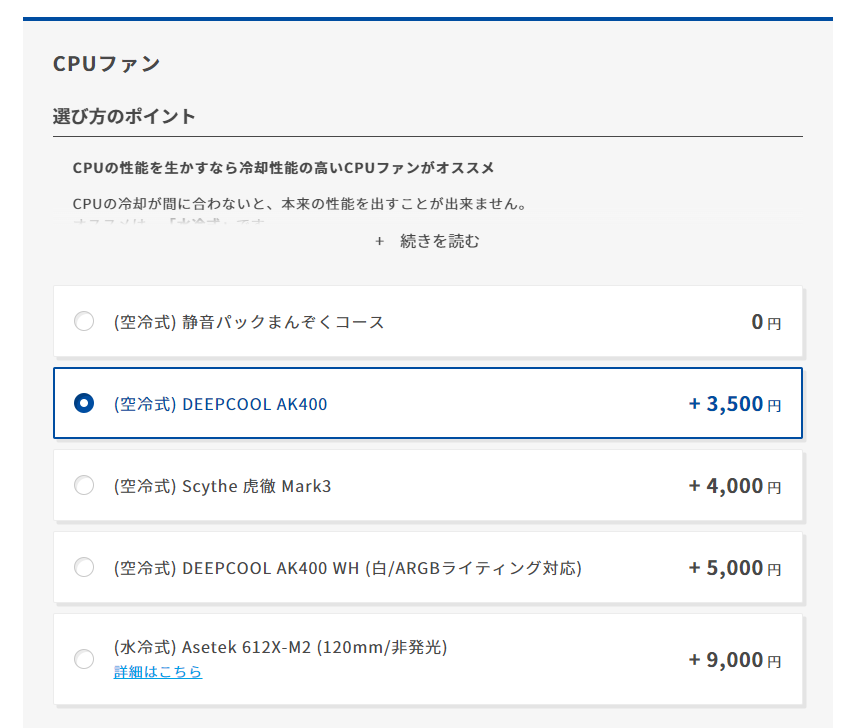Screen dimensions: 848x728
Task: Click the CPUの性能を生かすなら bold tip heading
Action: coord(283,168)
